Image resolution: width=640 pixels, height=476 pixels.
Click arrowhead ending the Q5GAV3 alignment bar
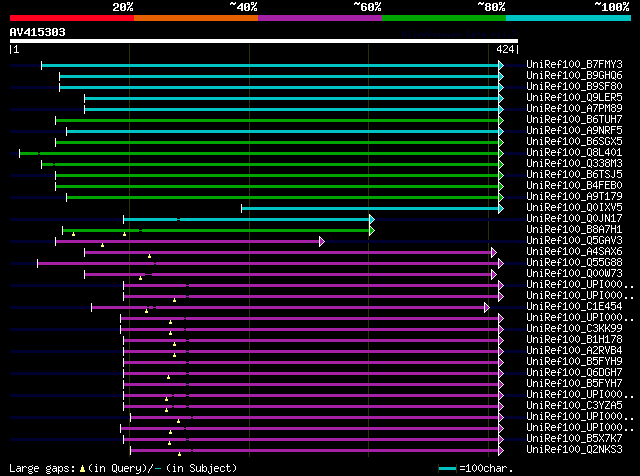pos(321,241)
